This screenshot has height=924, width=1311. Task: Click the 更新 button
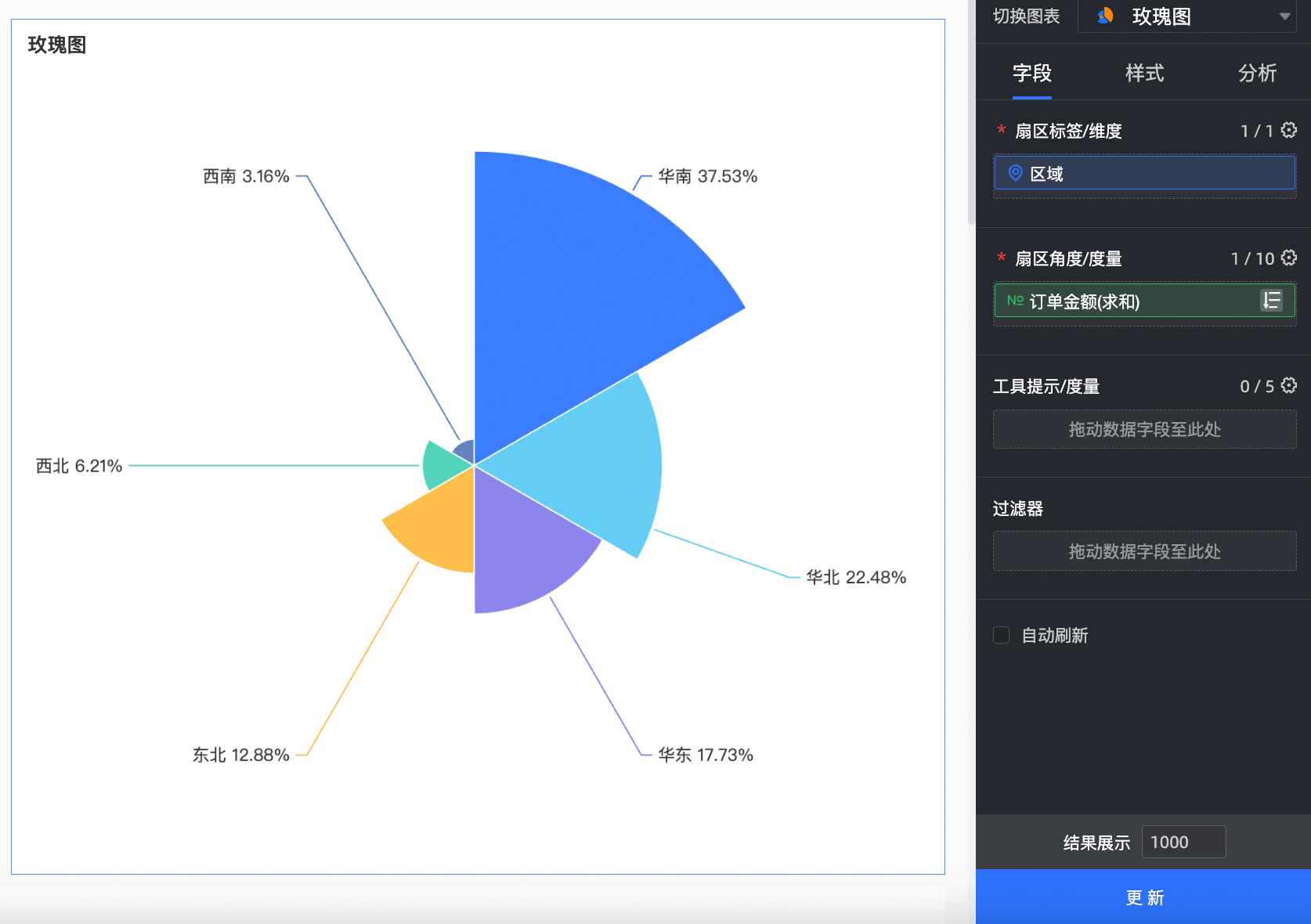coord(1143,897)
